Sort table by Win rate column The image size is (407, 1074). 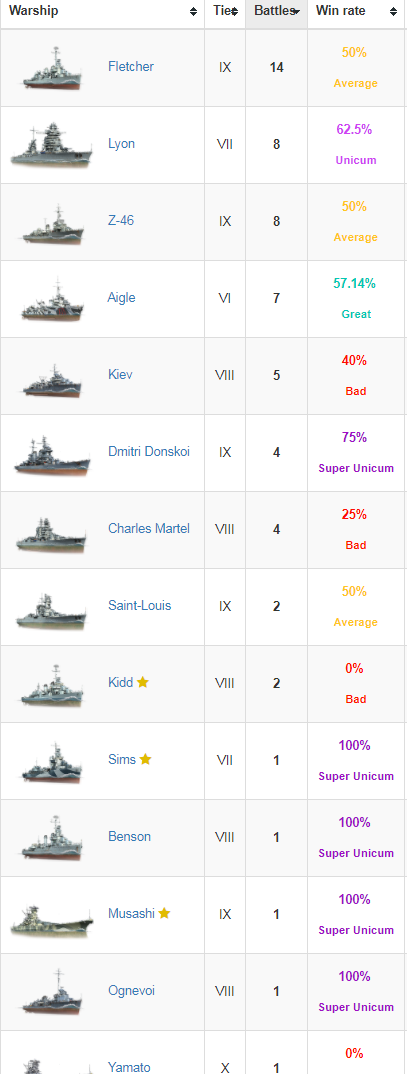(356, 12)
